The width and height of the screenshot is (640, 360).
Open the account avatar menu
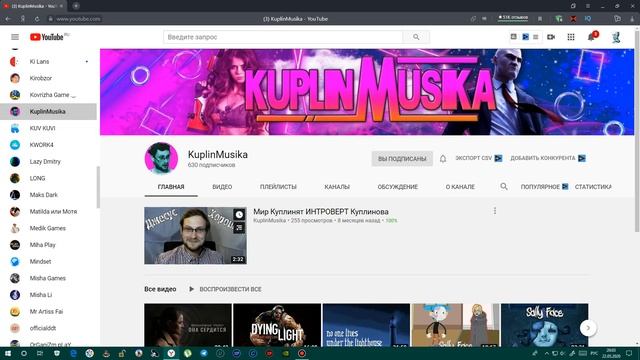click(616, 37)
